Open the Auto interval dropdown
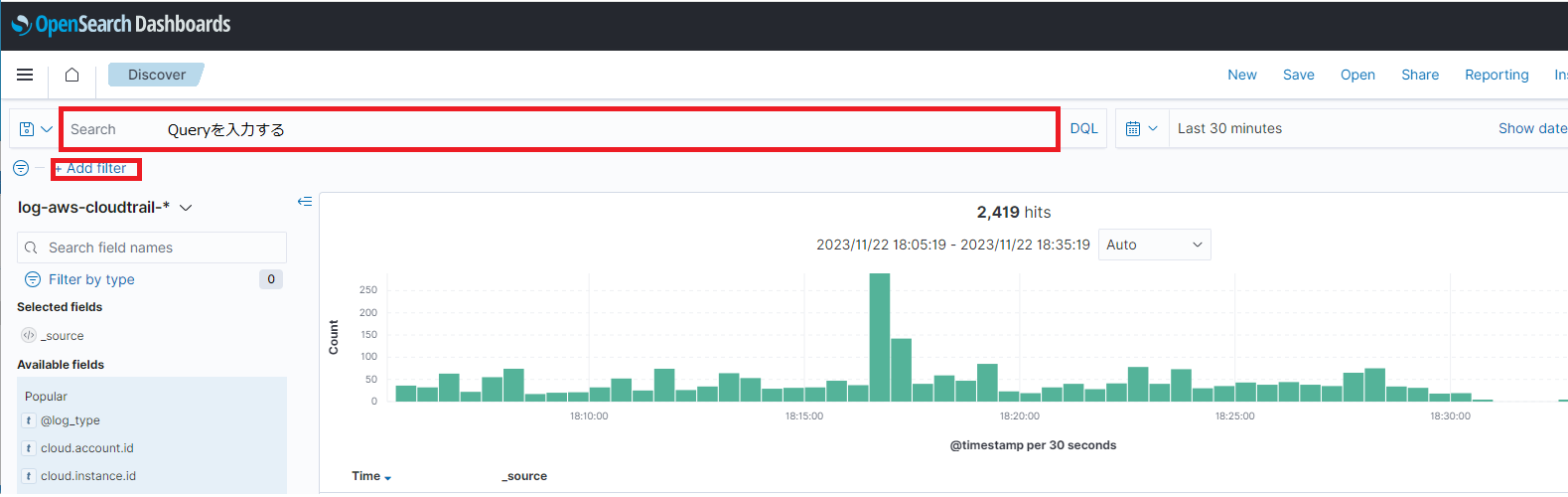 pyautogui.click(x=1154, y=245)
